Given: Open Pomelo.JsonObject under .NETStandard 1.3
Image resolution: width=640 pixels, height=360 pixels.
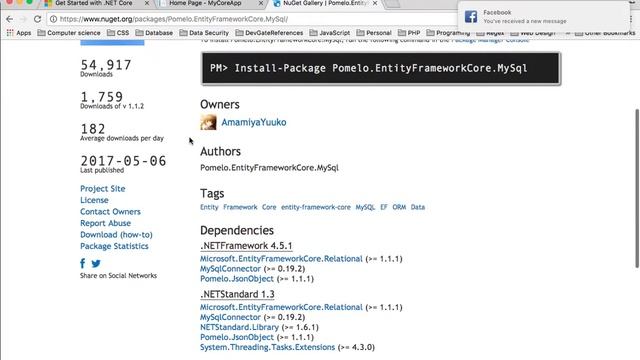Looking at the screenshot, I should [x=237, y=337].
